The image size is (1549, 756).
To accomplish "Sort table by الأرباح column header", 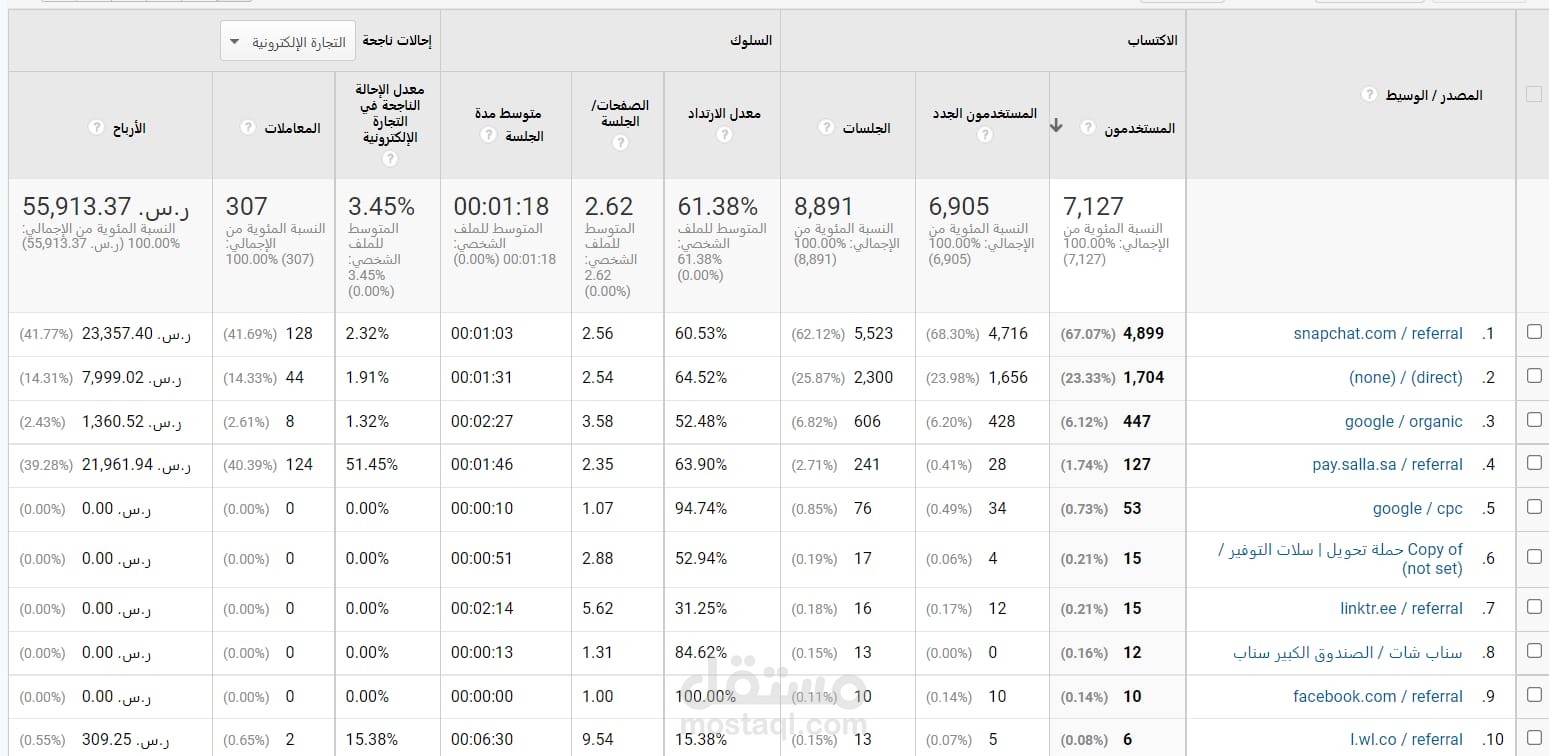I will 129,128.
